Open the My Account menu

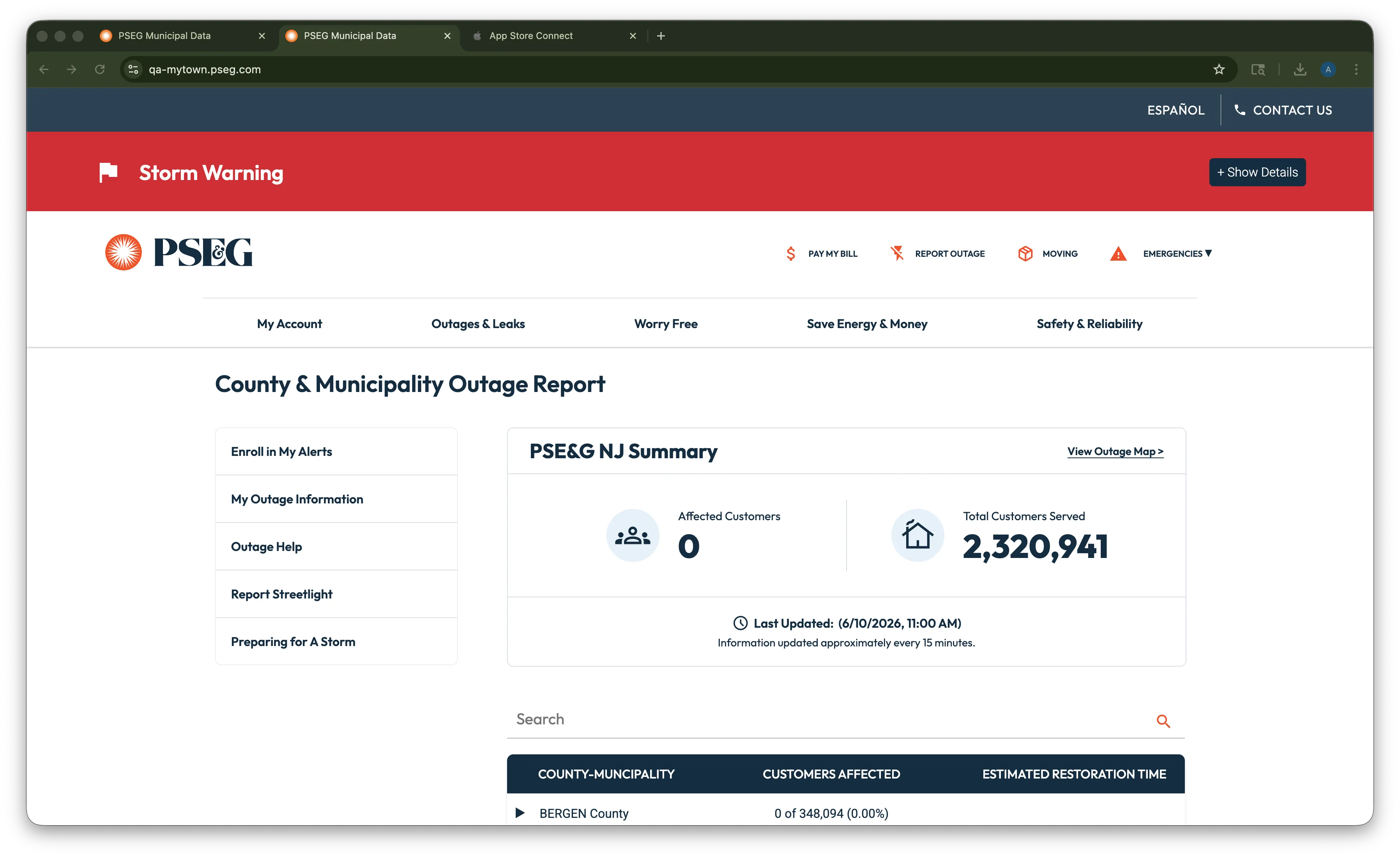click(289, 324)
